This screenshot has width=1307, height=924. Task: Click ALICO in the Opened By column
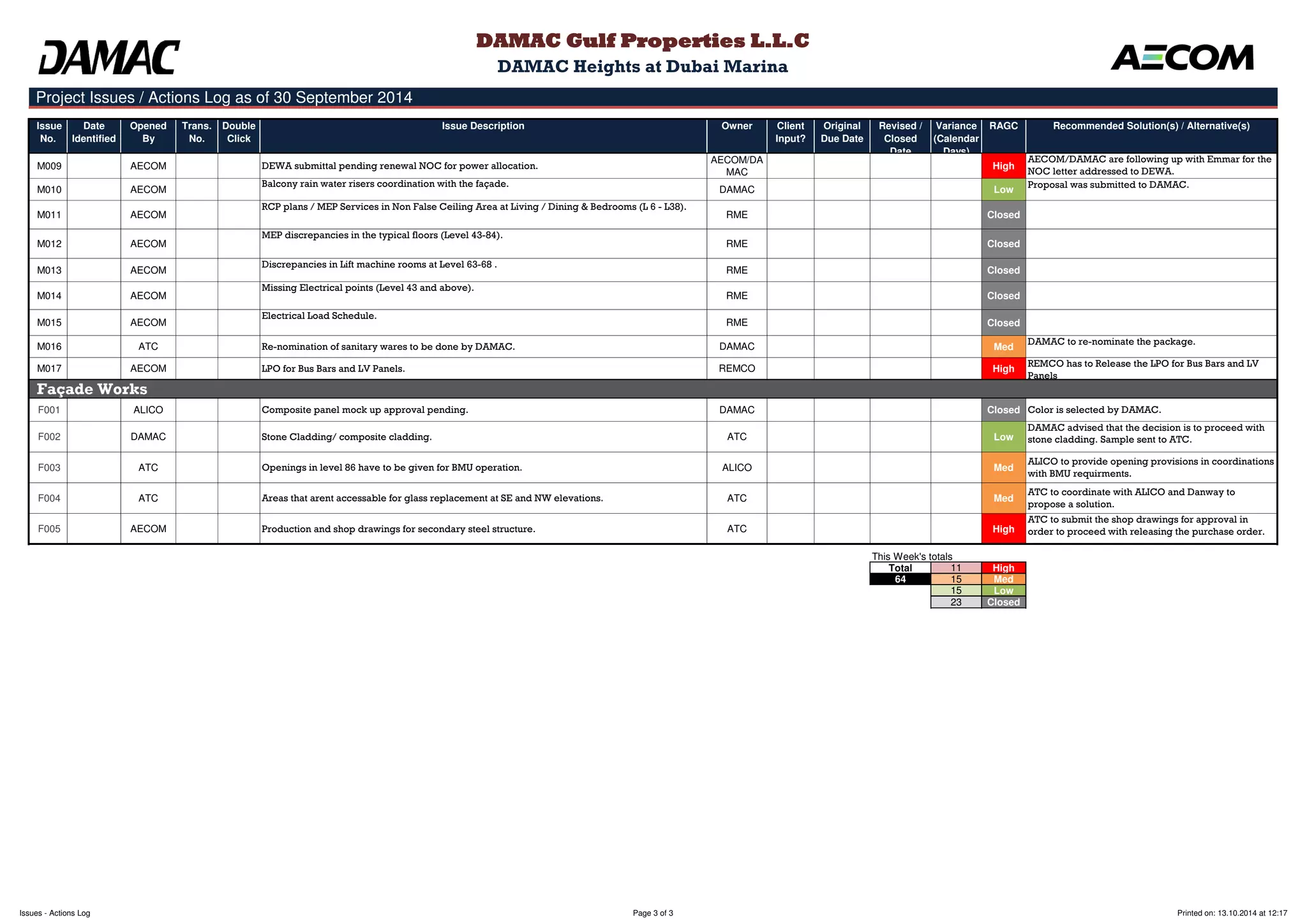click(x=148, y=410)
